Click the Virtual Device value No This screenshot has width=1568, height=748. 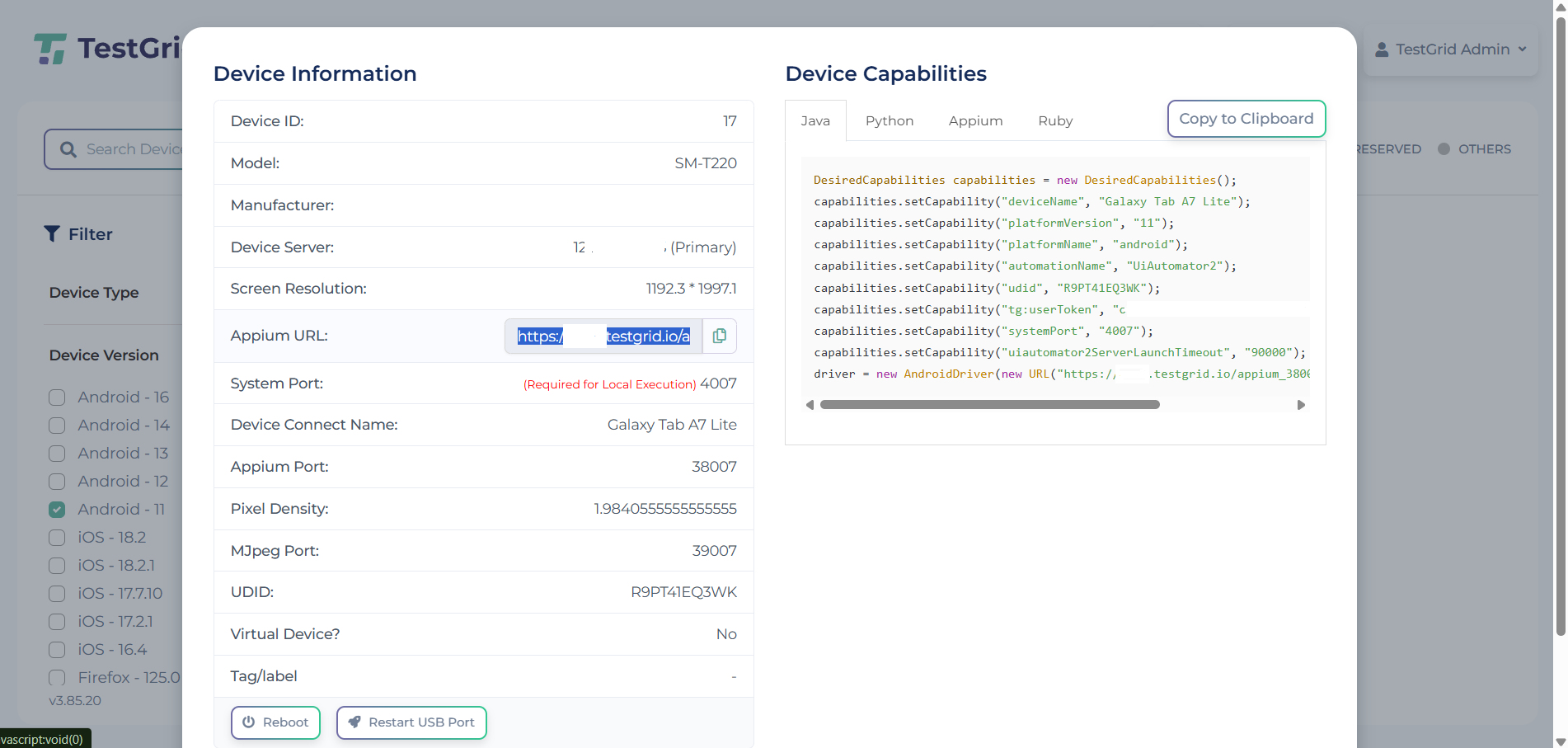[x=726, y=634]
